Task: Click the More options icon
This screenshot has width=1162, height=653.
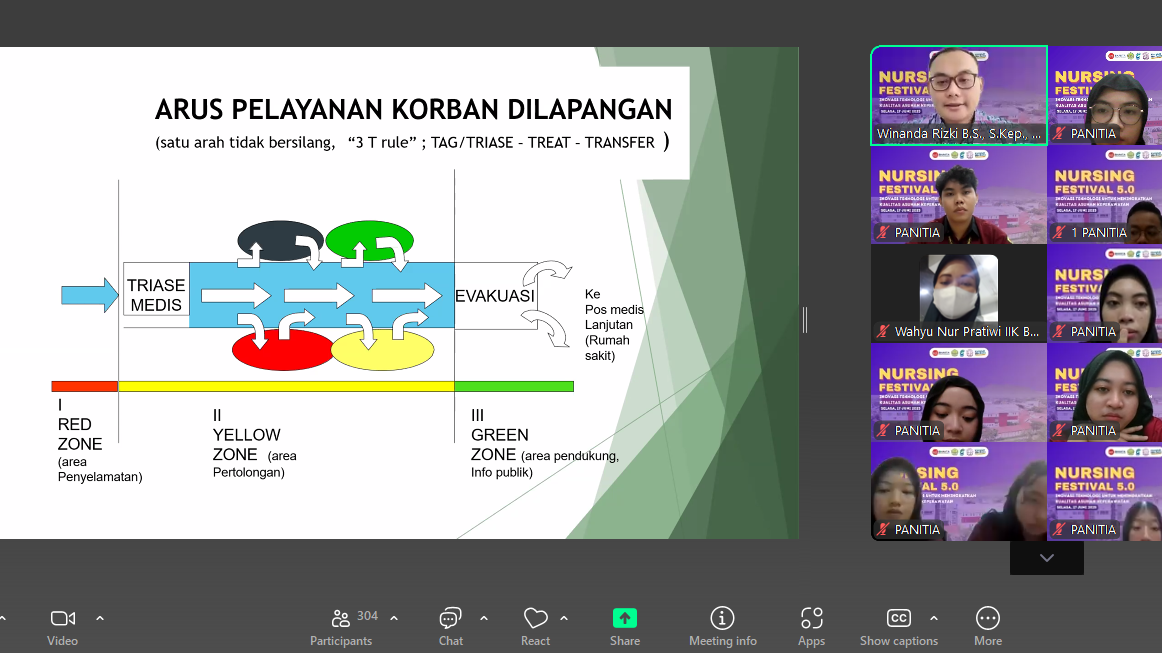Action: pos(987,627)
